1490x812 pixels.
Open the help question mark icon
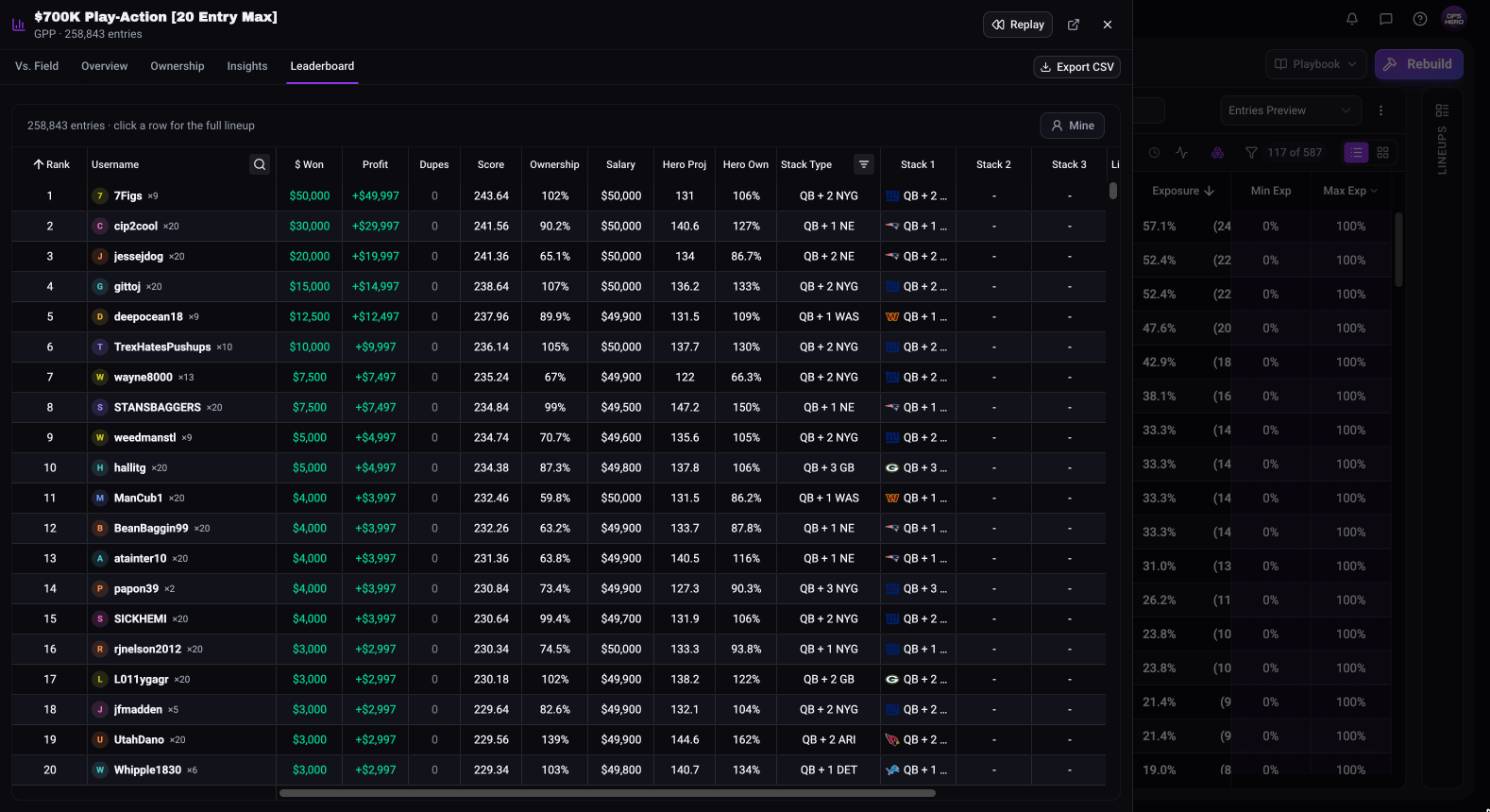coord(1420,19)
